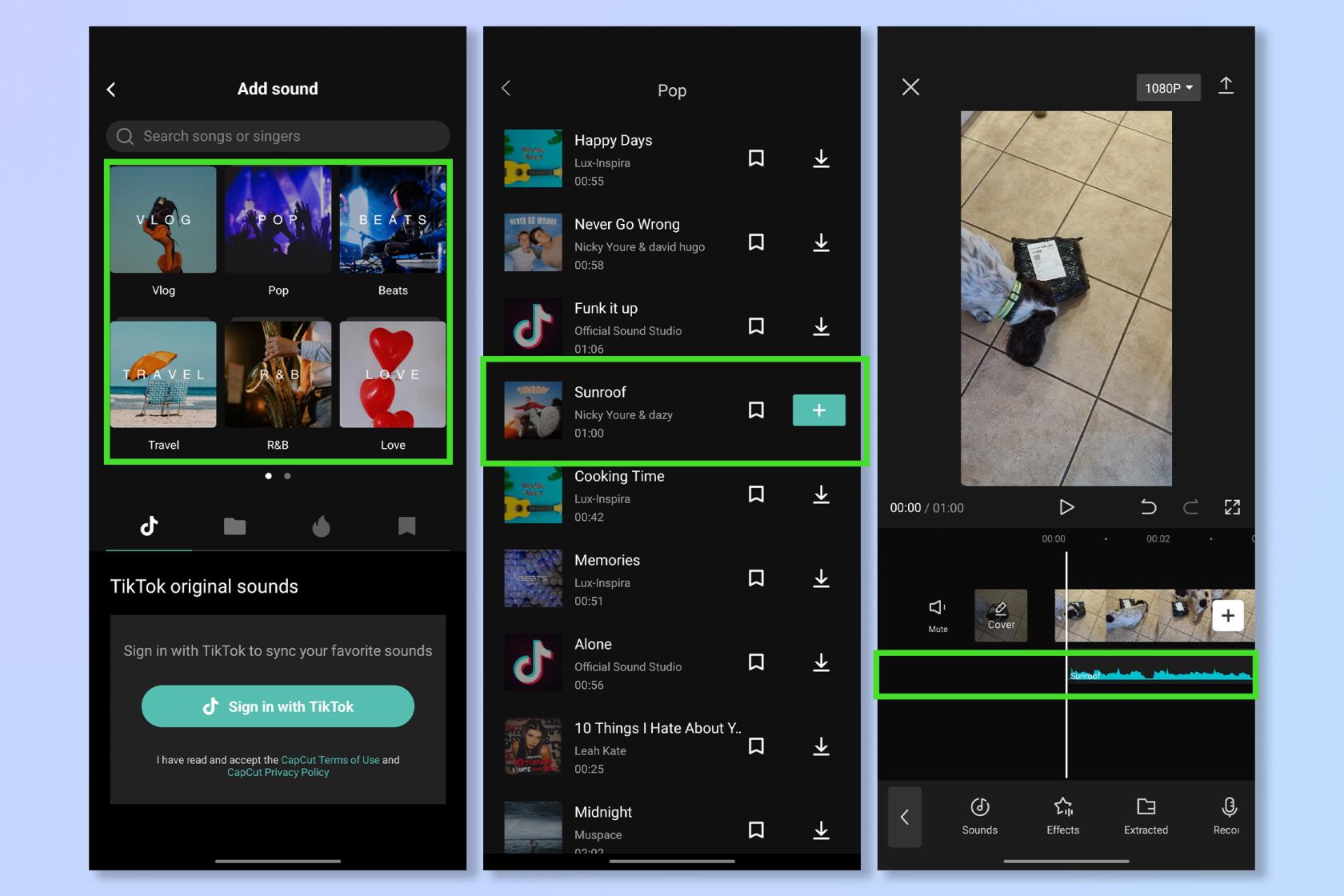Switch to the TikTok sounds tab
Screen dimensions: 1344x896
(x=149, y=526)
